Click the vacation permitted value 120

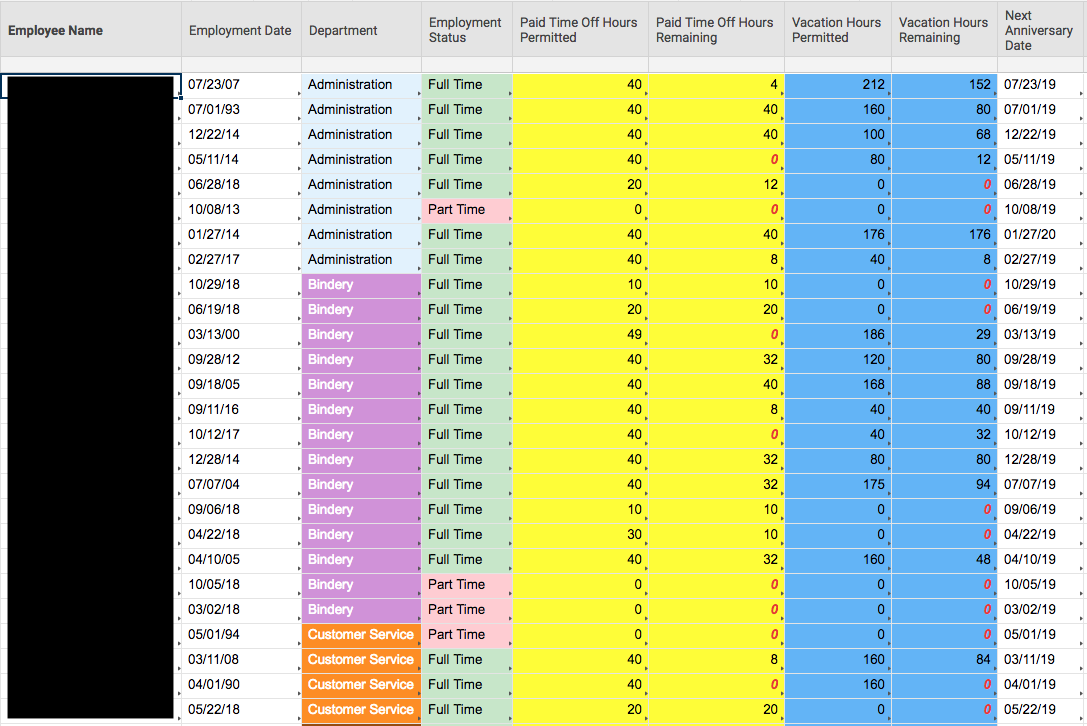837,359
